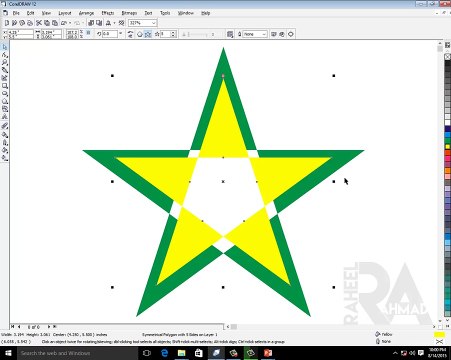This screenshot has height=360, width=451.
Task: Open the Window menu
Action: (x=186, y=13)
